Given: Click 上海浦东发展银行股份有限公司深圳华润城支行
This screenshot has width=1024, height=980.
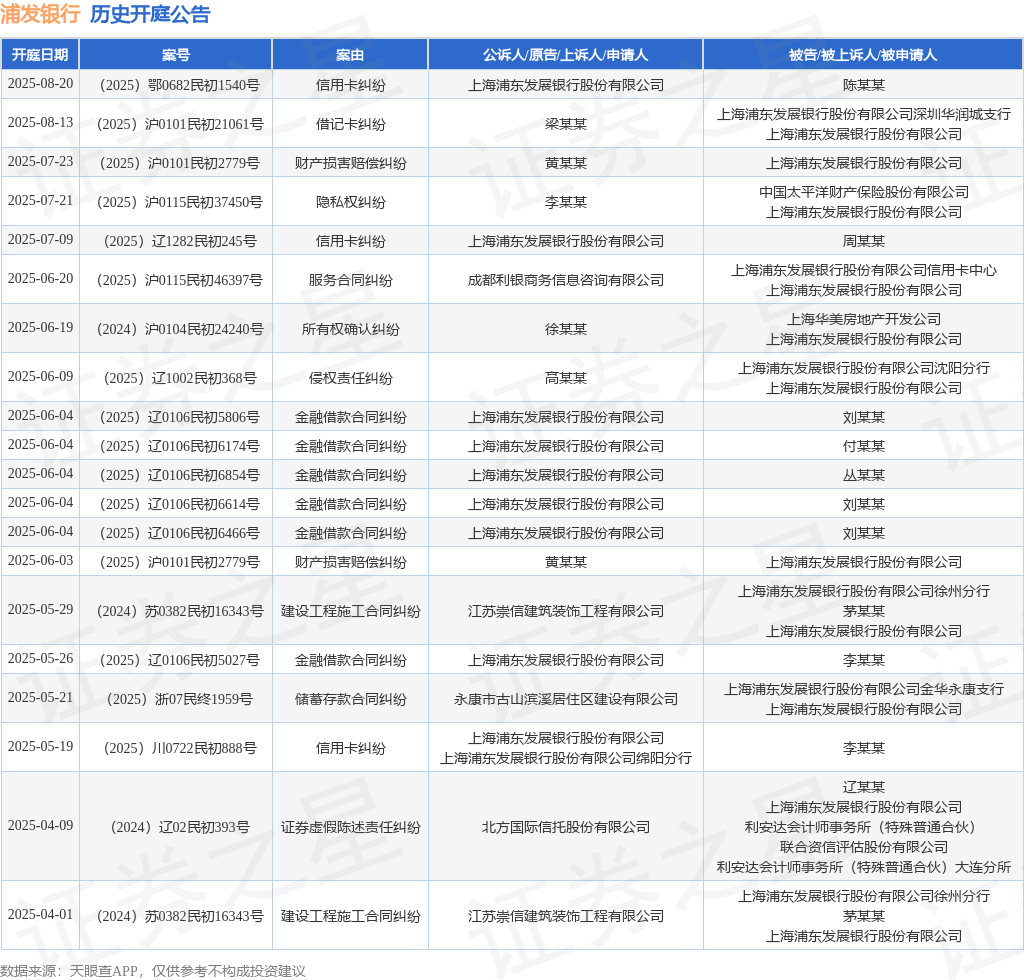Looking at the screenshot, I should point(863,114).
